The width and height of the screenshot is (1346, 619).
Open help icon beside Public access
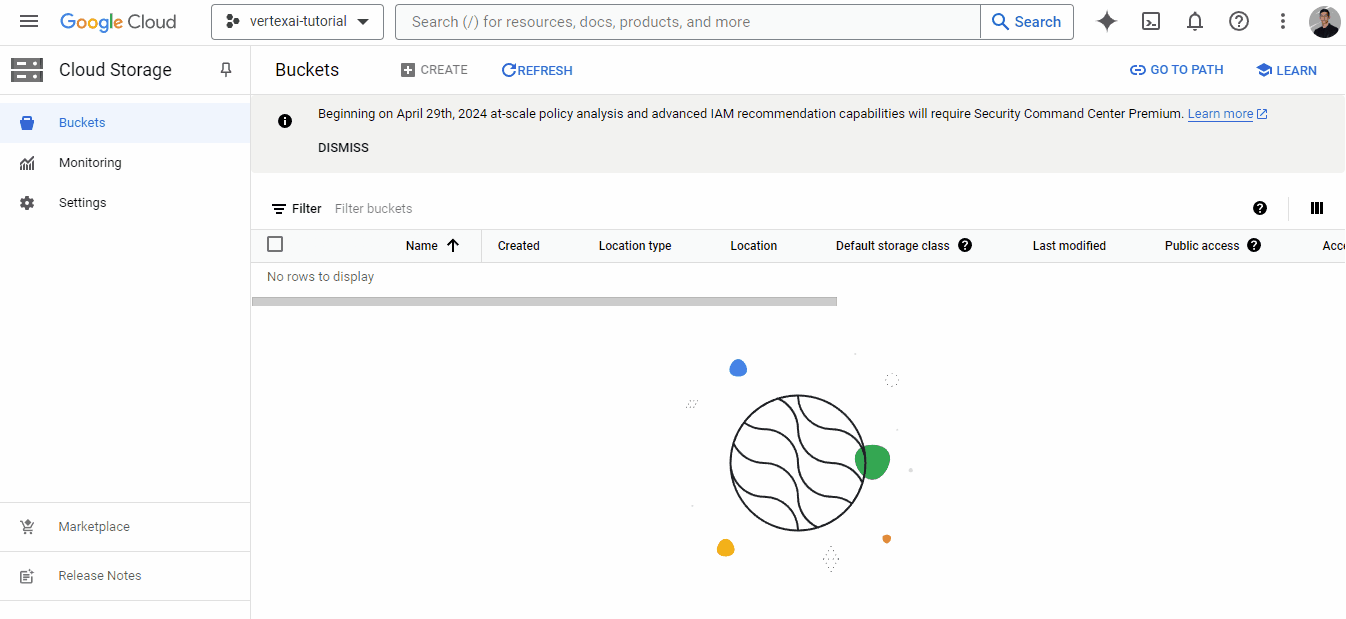1254,245
